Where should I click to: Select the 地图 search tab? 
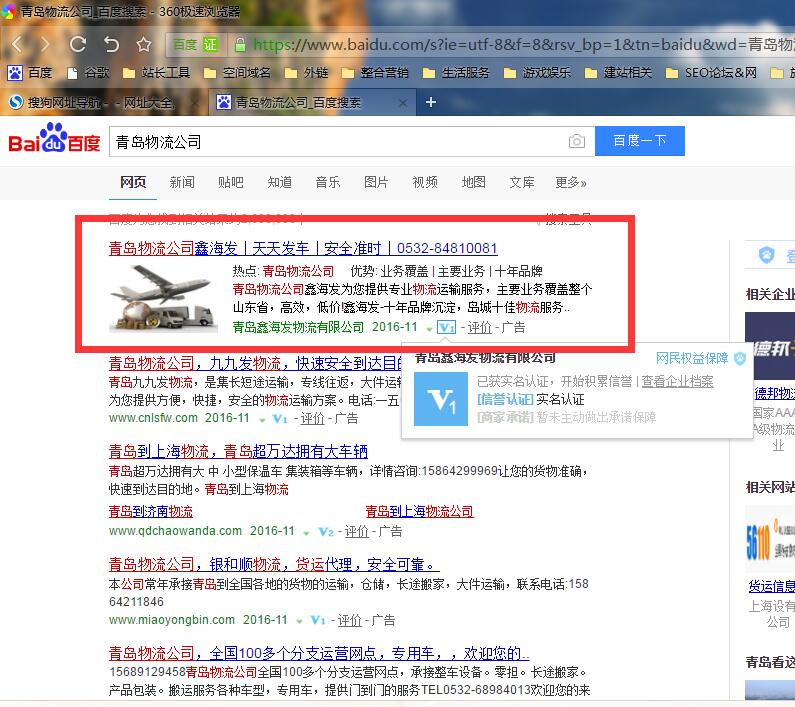(x=474, y=183)
